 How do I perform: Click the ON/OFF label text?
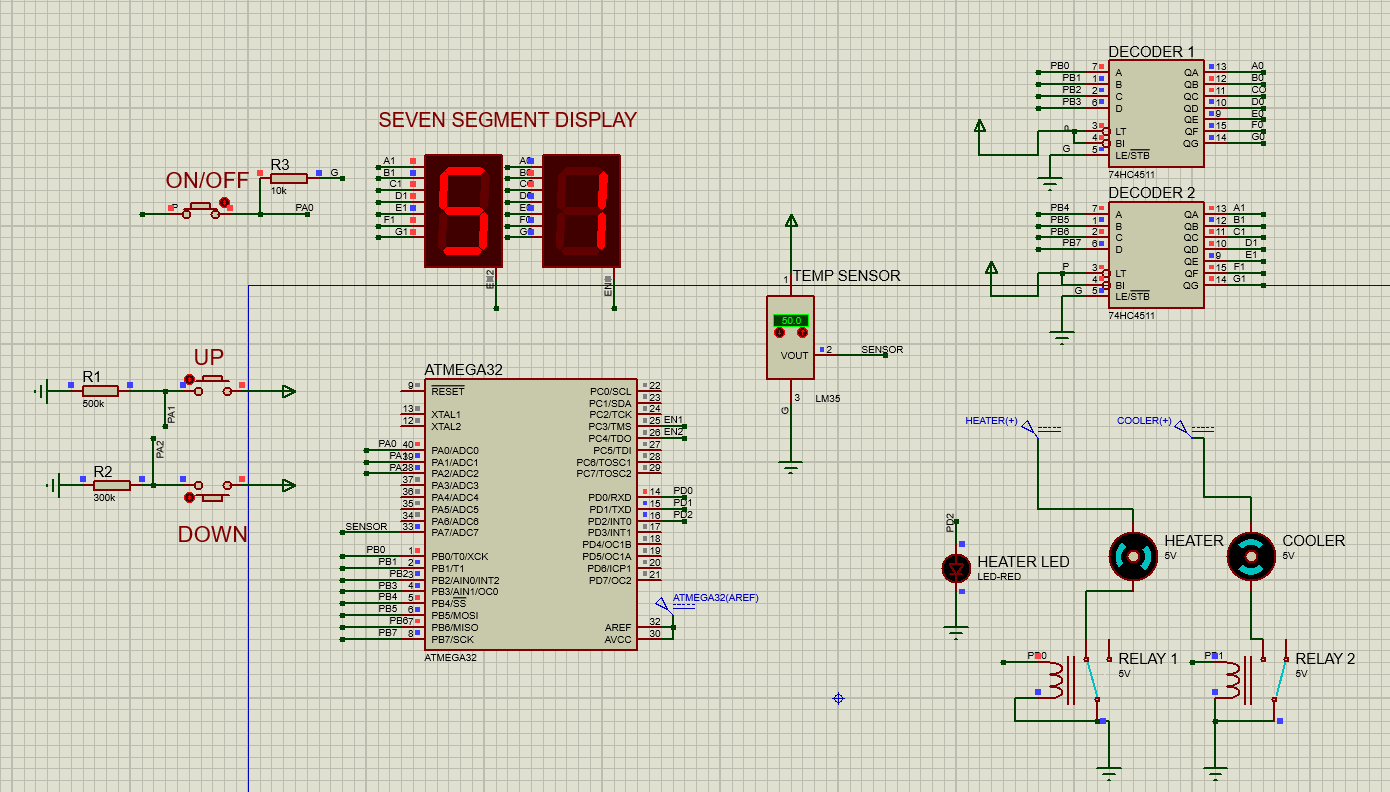(207, 181)
